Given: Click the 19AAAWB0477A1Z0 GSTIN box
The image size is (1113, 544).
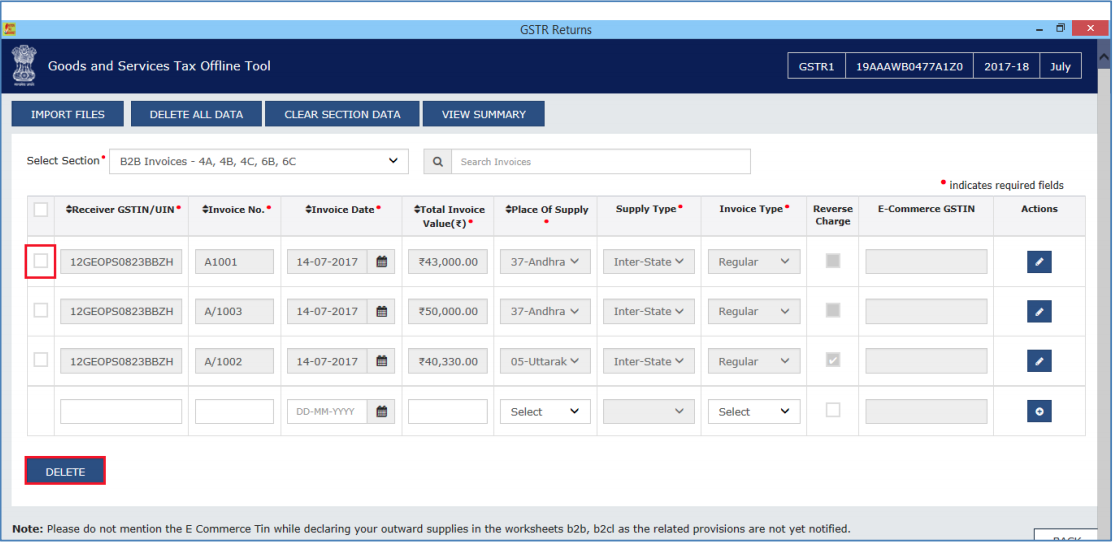Looking at the screenshot, I should 909,65.
